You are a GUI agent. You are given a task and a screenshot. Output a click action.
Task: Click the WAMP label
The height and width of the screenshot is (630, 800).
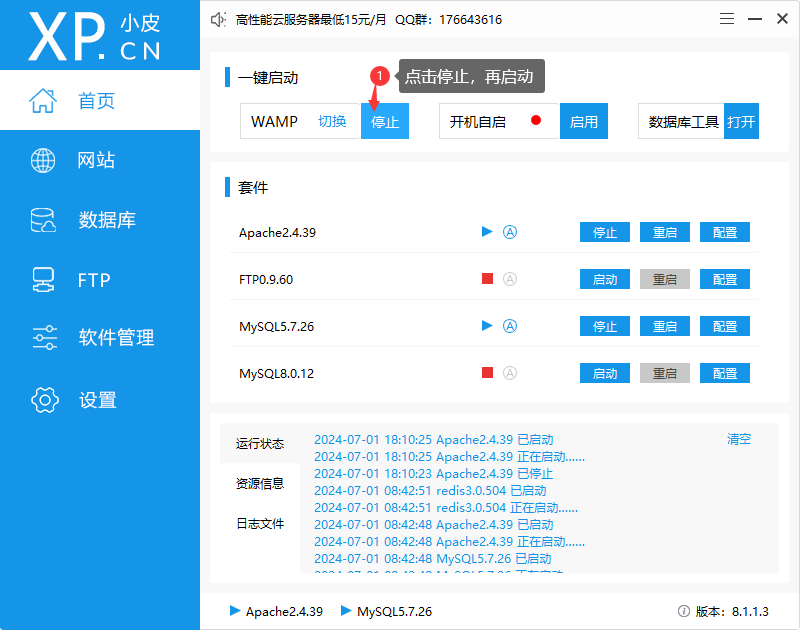pos(274,121)
